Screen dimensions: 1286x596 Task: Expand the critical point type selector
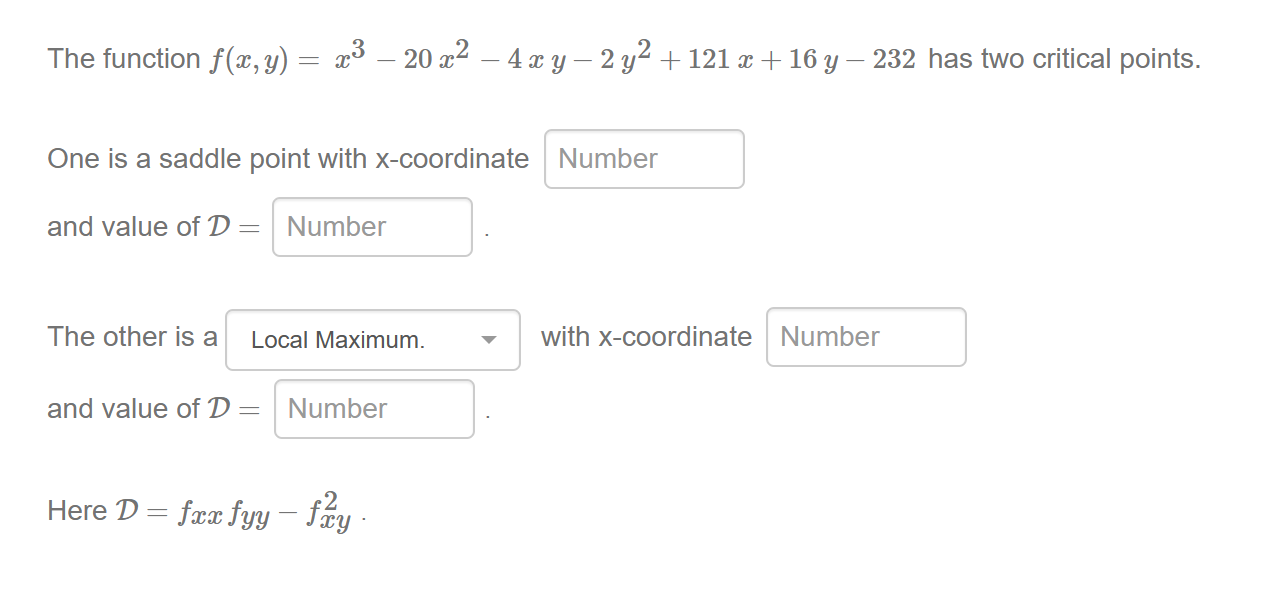point(372,340)
